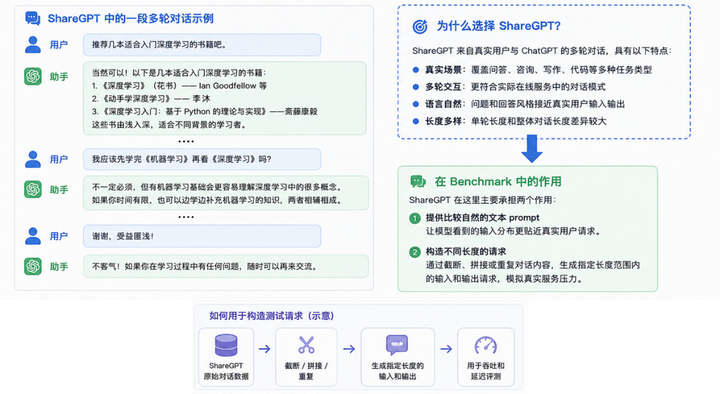Click the blue bullet before 真实场景
Image resolution: width=720 pixels, height=394 pixels.
[x=416, y=70]
